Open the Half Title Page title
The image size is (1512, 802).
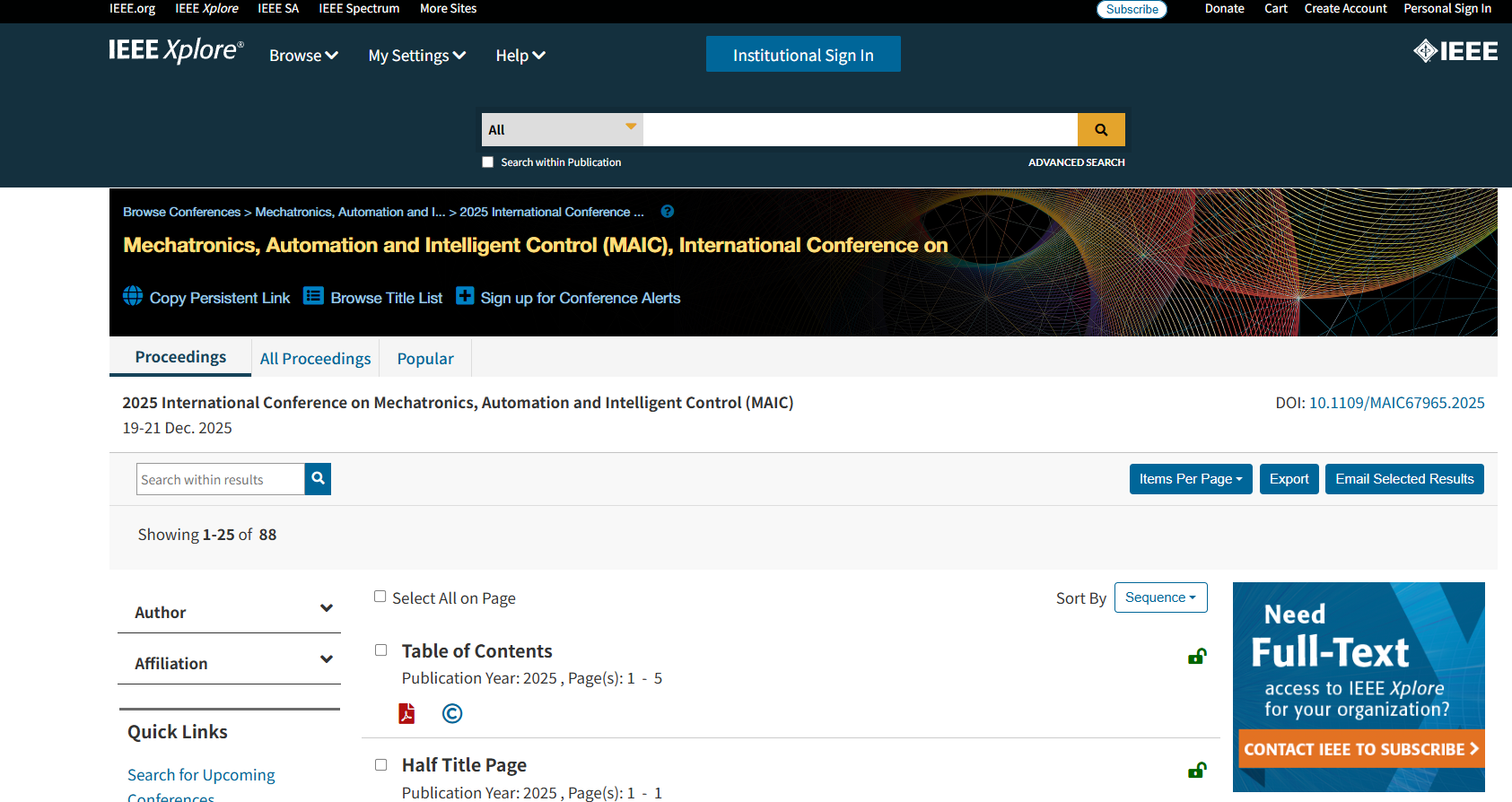tap(464, 765)
